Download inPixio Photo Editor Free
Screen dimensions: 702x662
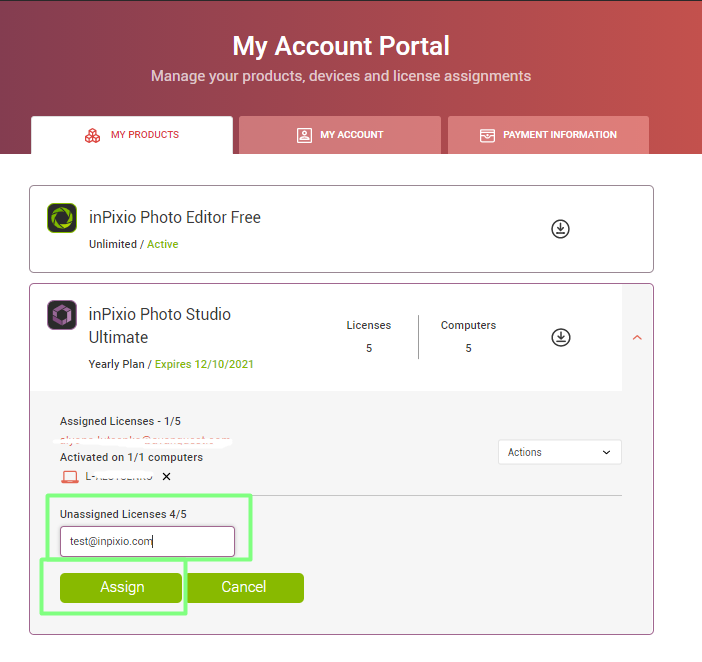[x=560, y=229]
